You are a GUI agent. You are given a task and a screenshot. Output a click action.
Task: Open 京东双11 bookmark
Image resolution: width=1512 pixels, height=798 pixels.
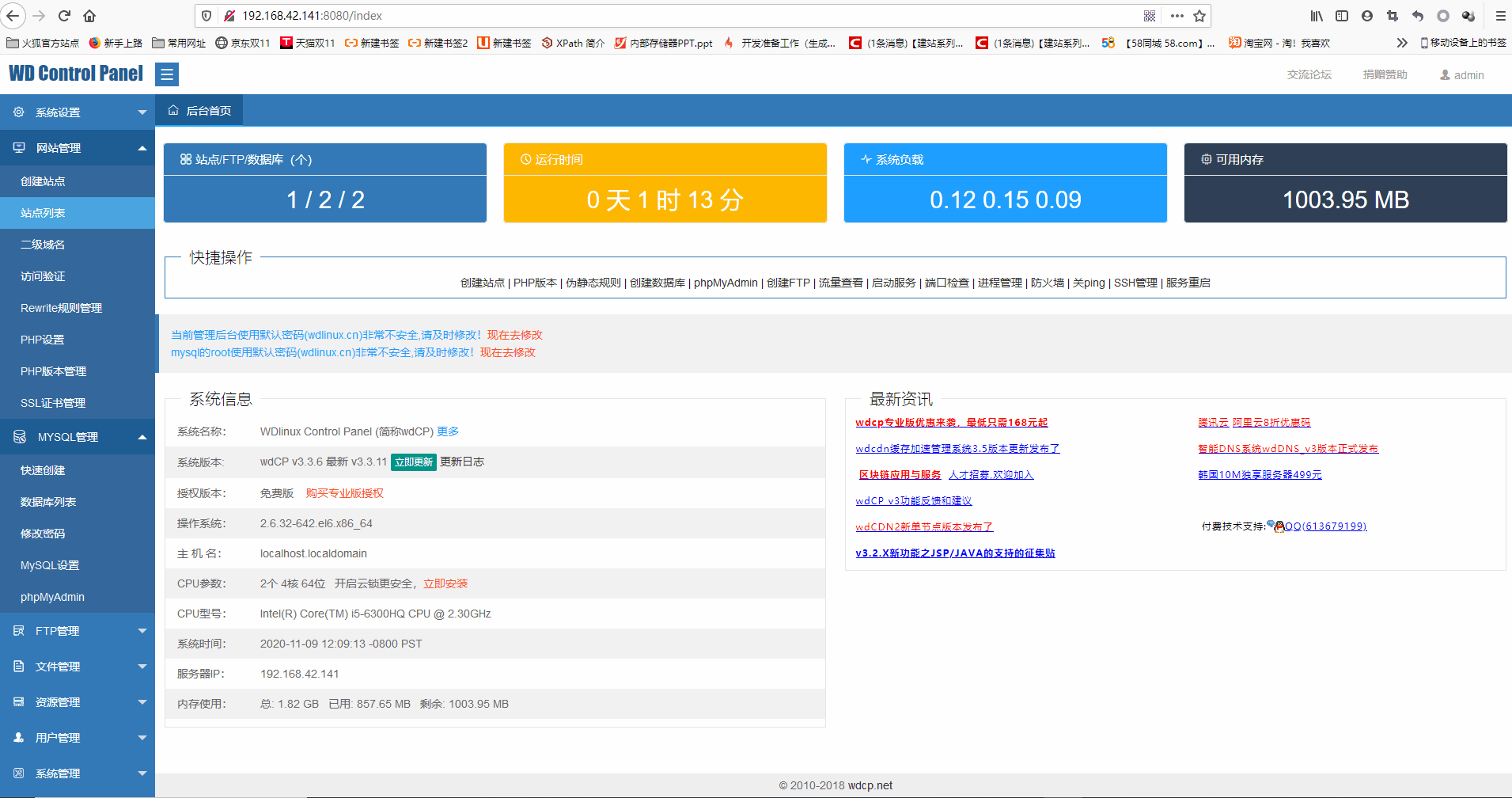(x=243, y=43)
